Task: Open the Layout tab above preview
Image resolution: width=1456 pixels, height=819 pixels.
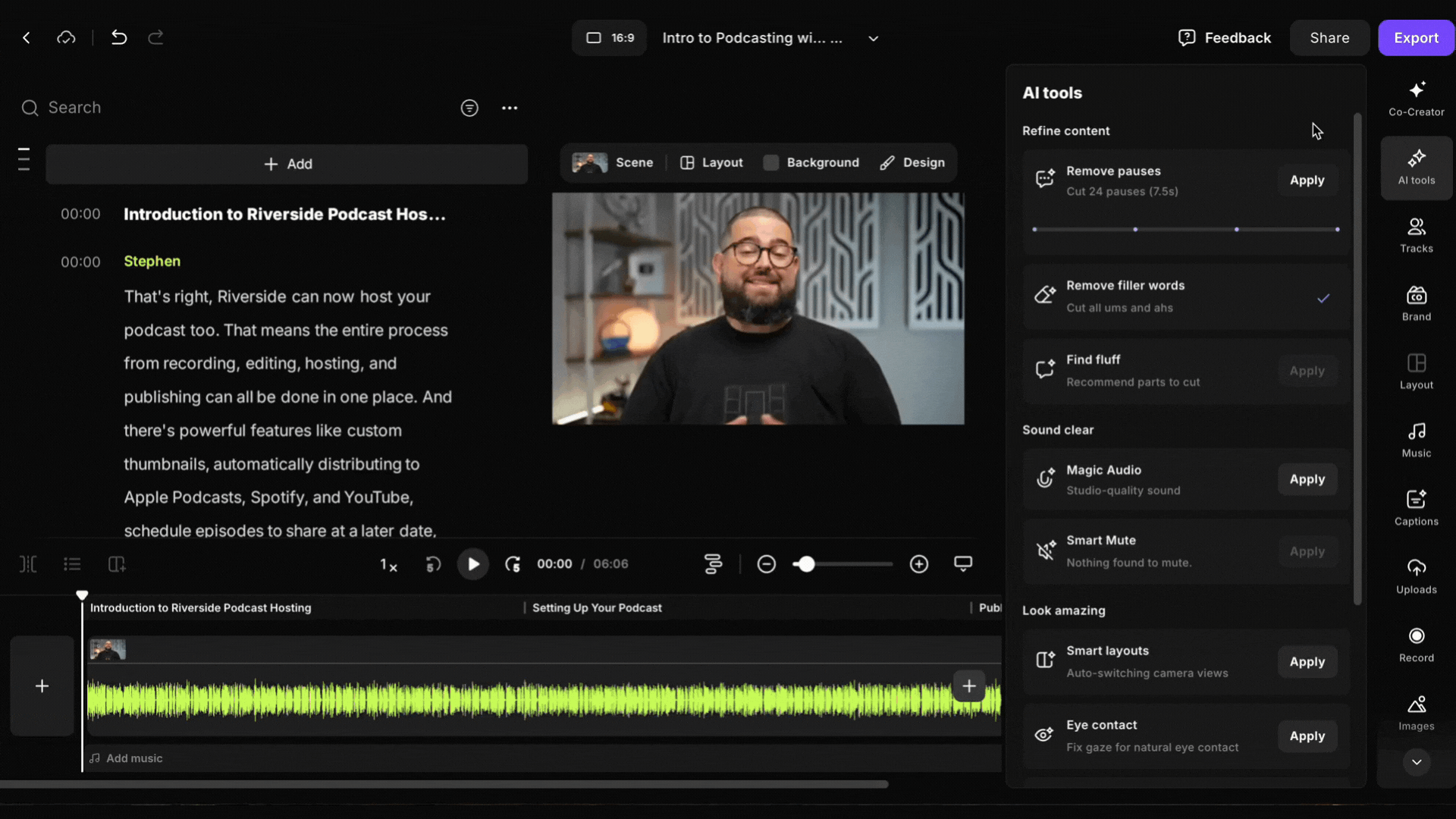Action: pos(711,163)
